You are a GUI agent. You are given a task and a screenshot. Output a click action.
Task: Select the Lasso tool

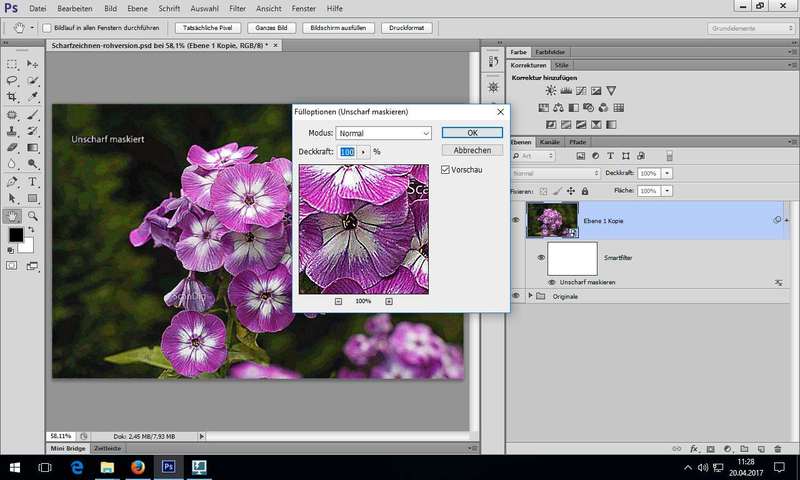pyautogui.click(x=12, y=80)
